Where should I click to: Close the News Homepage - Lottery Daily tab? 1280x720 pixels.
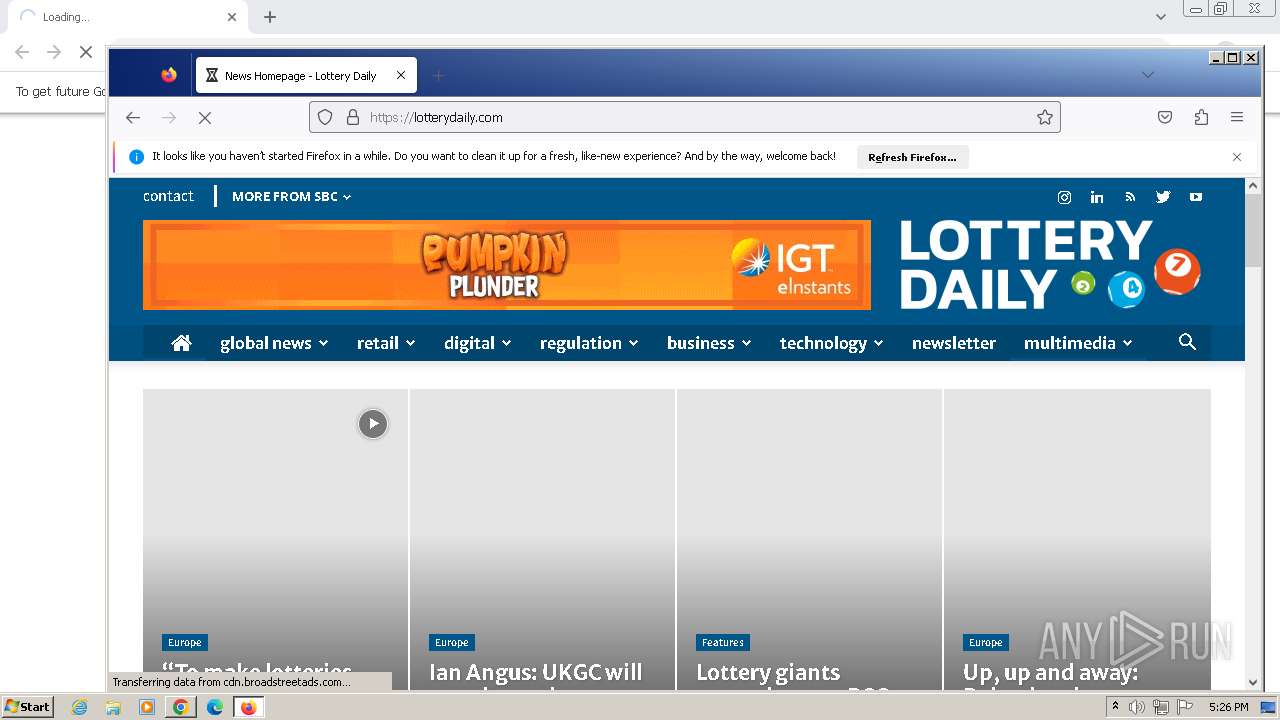(401, 75)
